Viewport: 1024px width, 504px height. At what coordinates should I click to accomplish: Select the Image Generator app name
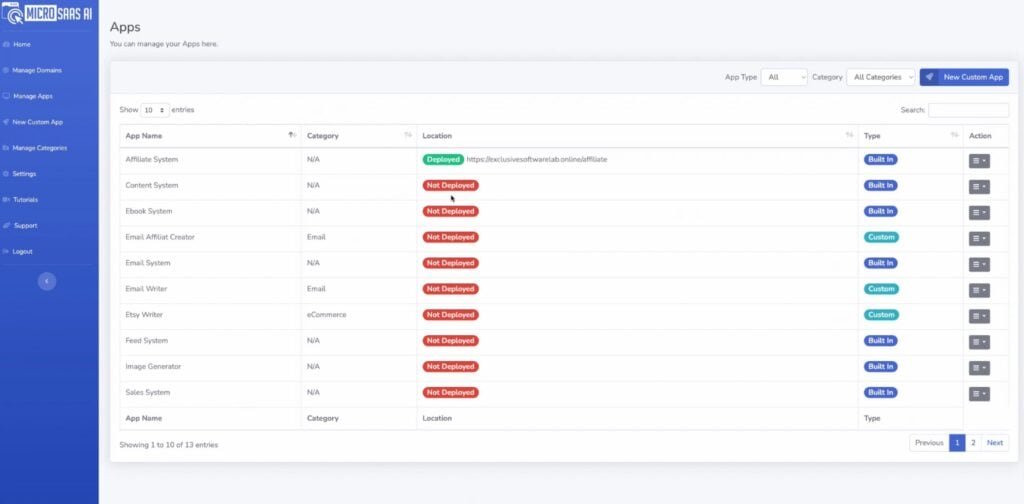coord(153,367)
